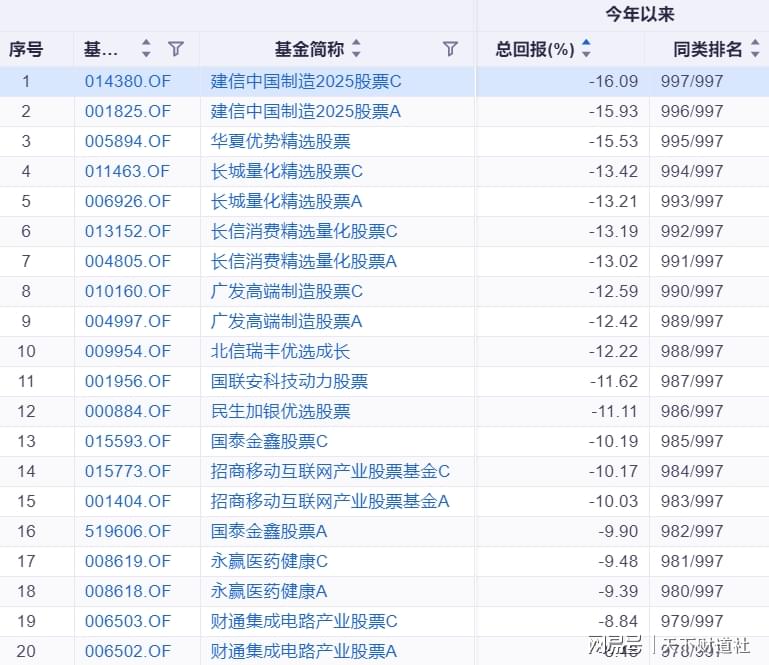Open fund code 000884.OF
Image resolution: width=769 pixels, height=665 pixels.
[128, 411]
